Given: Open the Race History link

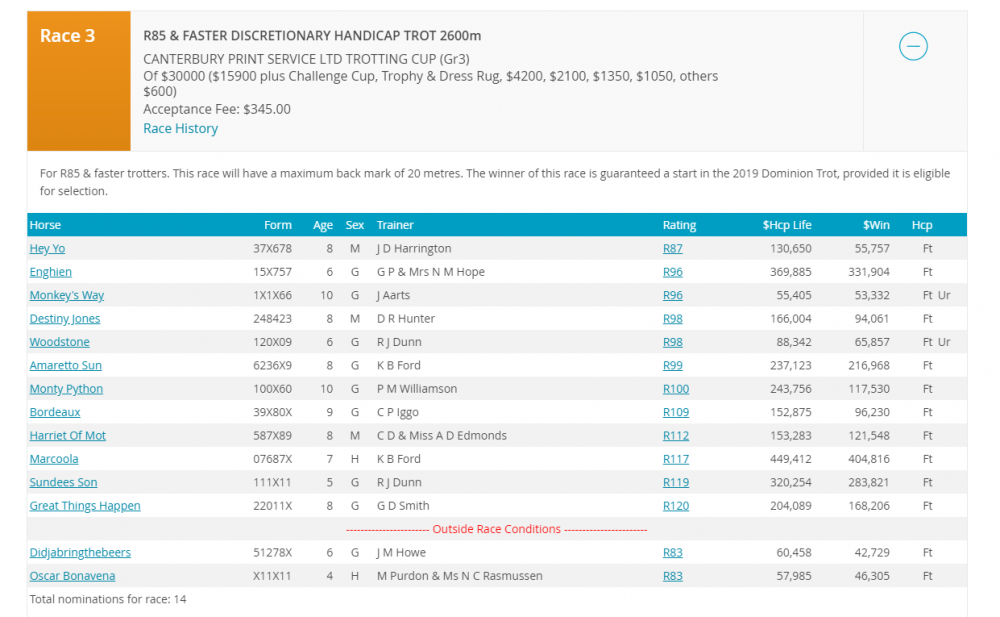Looking at the screenshot, I should (180, 128).
